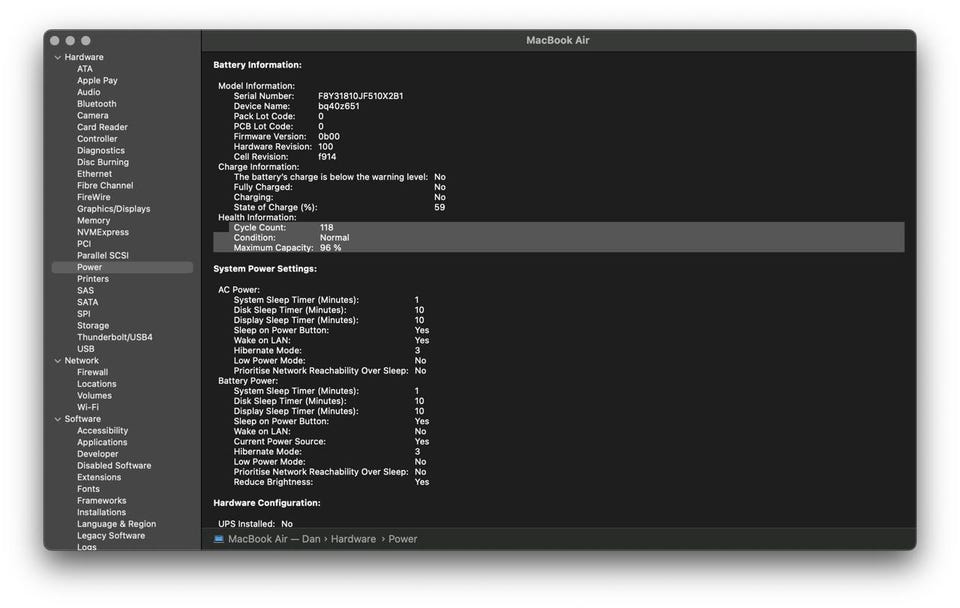Select Fonts under Software
This screenshot has height=608, width=960.
[x=88, y=489]
